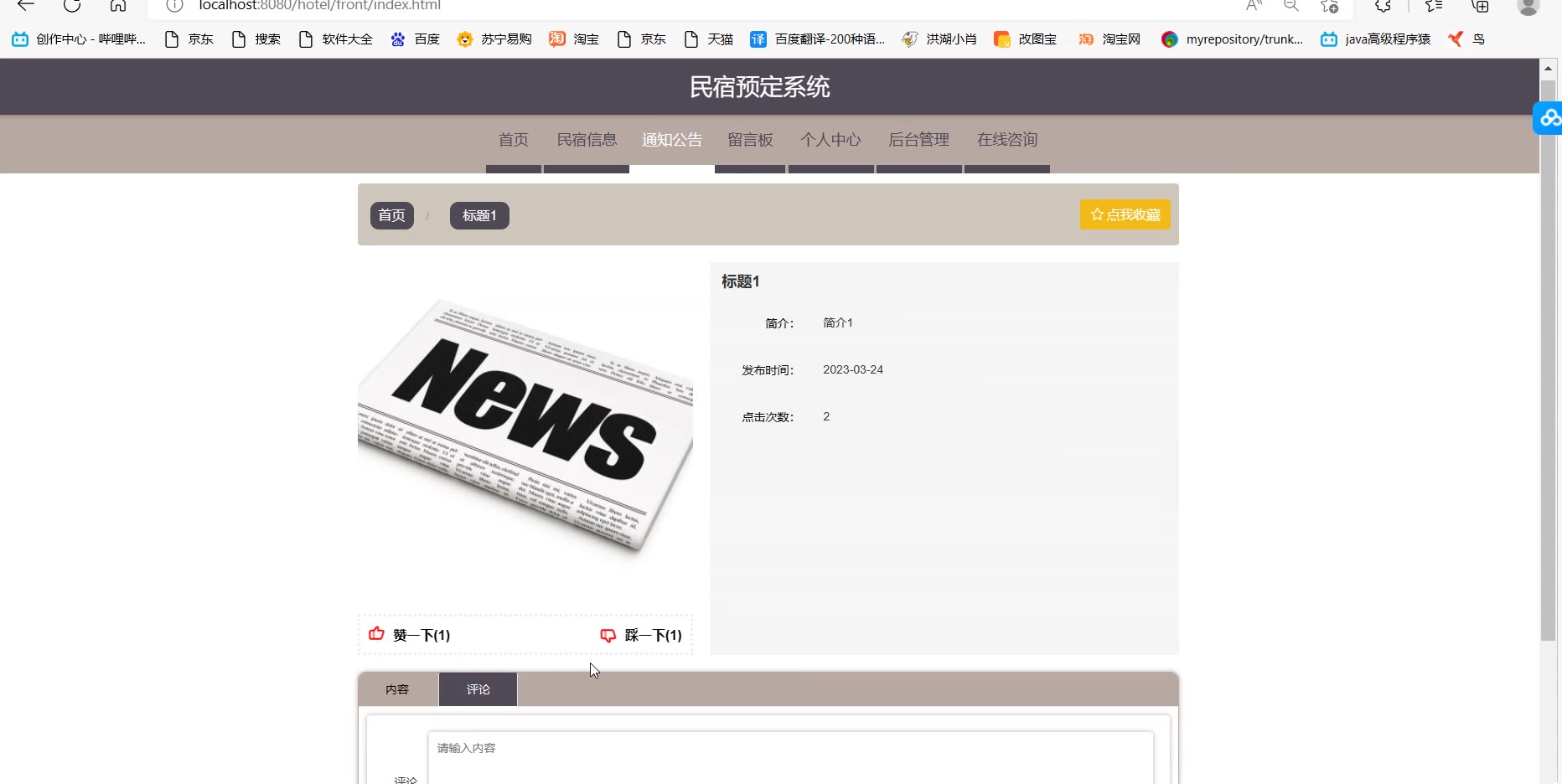Click the Baidu cloud floating icon
The height and width of the screenshot is (784, 1562).
[1549, 118]
